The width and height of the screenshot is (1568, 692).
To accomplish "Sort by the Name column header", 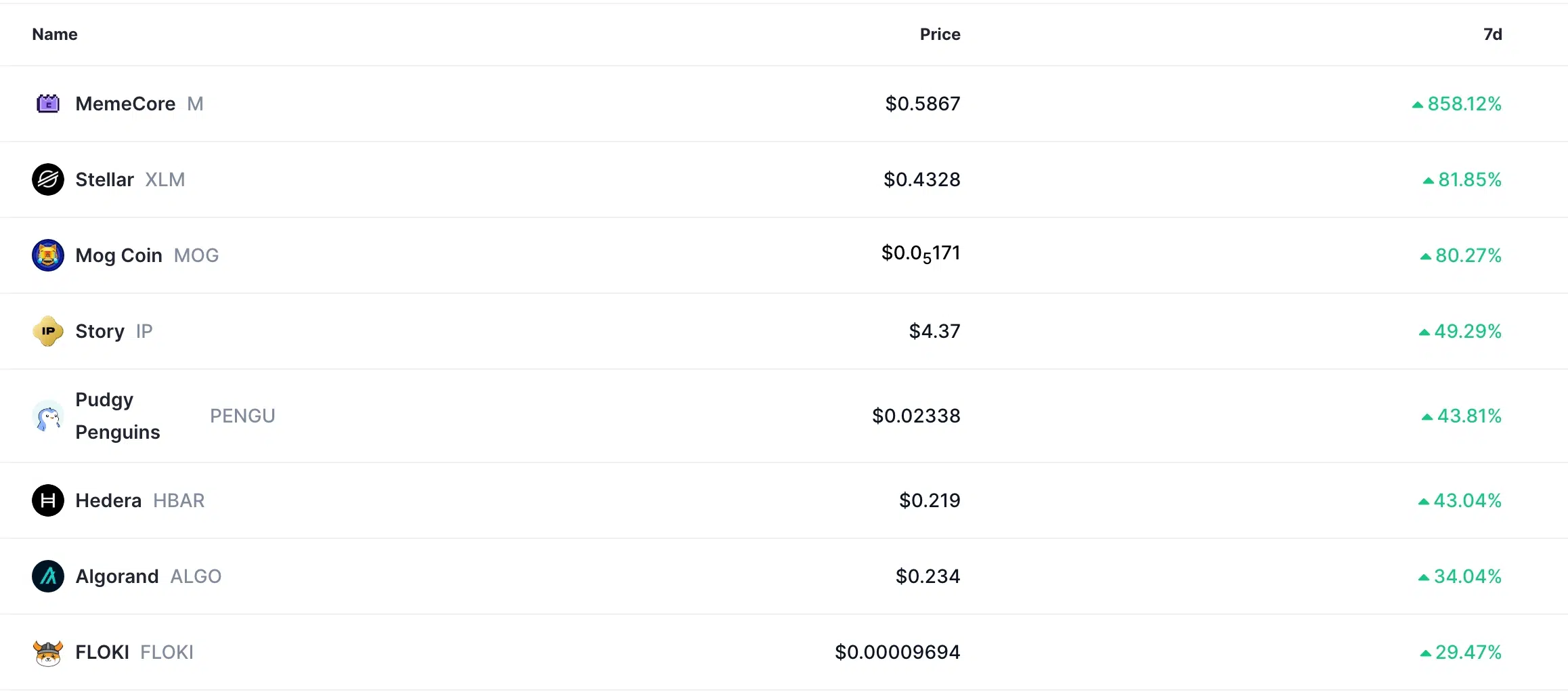I will (x=55, y=35).
